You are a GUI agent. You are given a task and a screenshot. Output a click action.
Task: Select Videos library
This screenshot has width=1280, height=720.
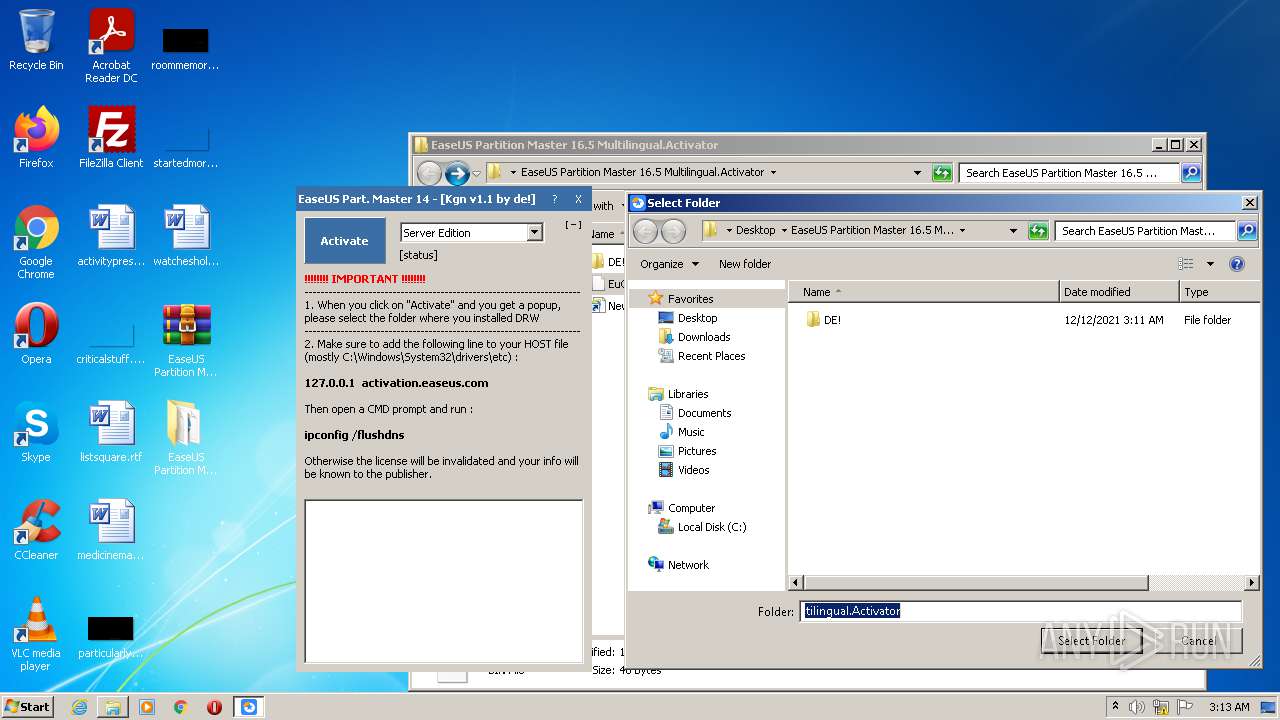pyautogui.click(x=685, y=470)
